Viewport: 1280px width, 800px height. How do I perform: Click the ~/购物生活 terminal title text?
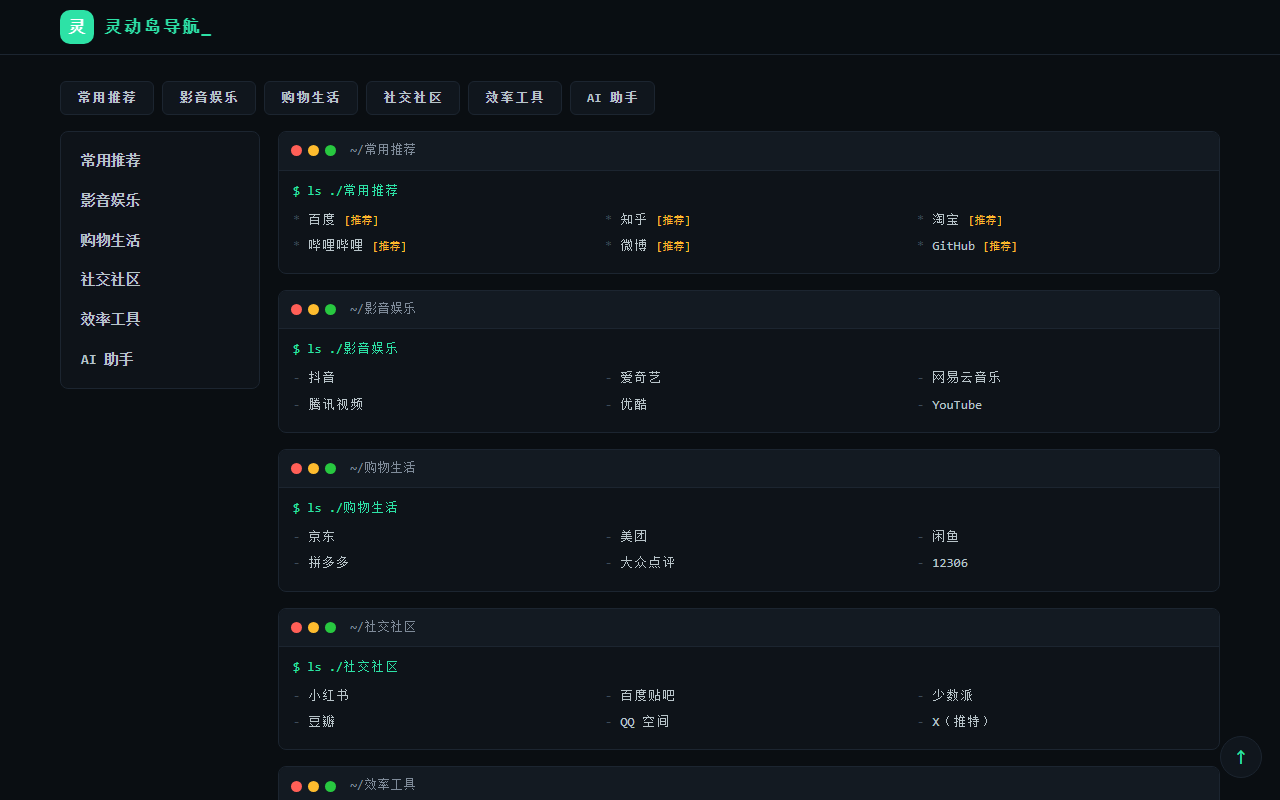(x=383, y=468)
